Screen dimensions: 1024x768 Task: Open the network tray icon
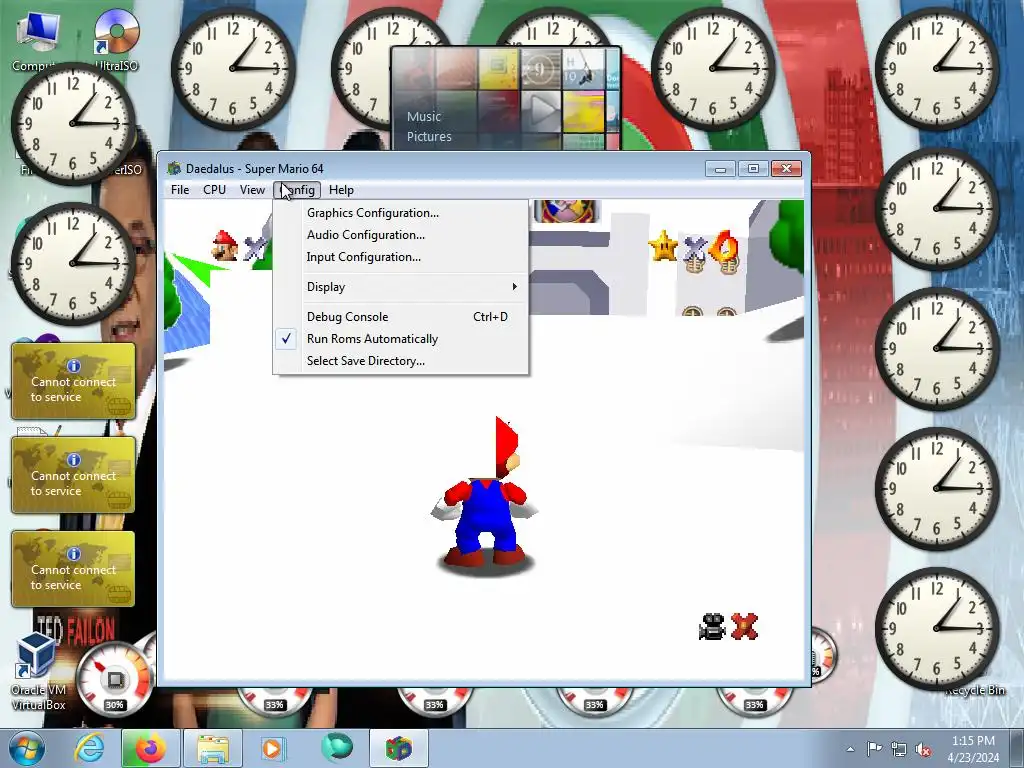[x=899, y=749]
